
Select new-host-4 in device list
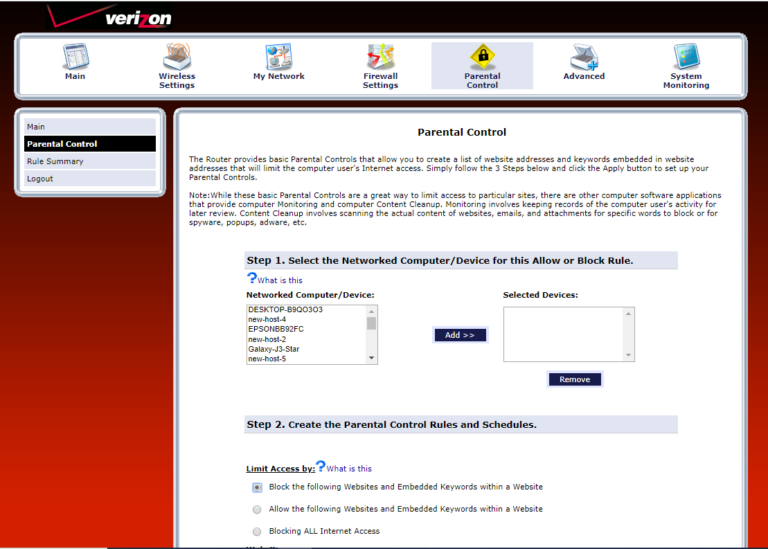(307, 319)
